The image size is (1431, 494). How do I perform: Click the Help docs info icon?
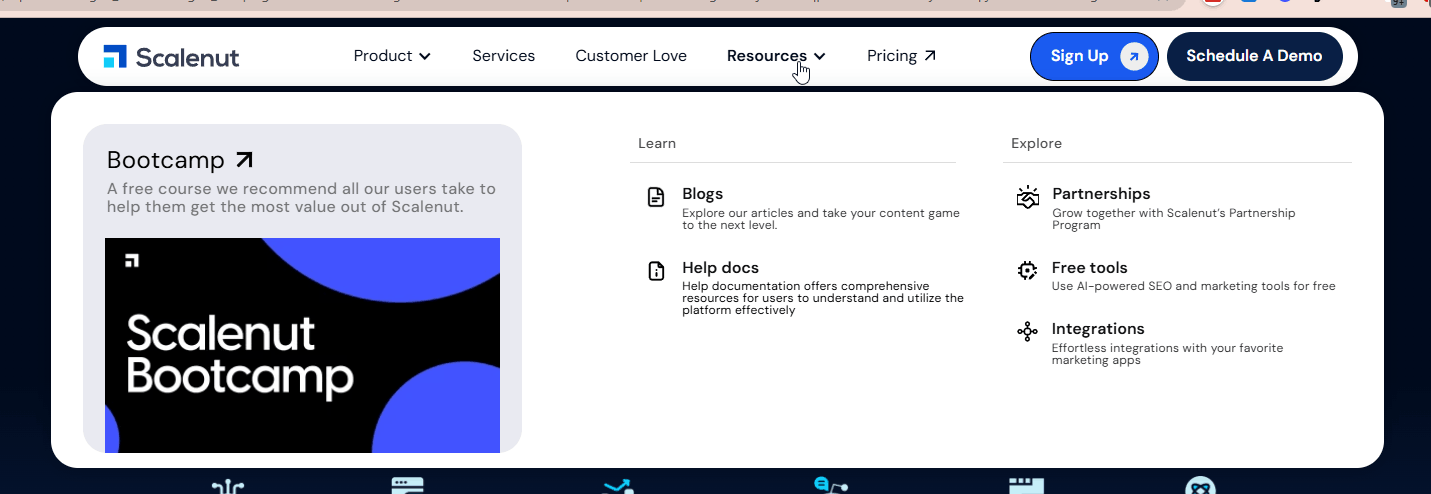[656, 271]
